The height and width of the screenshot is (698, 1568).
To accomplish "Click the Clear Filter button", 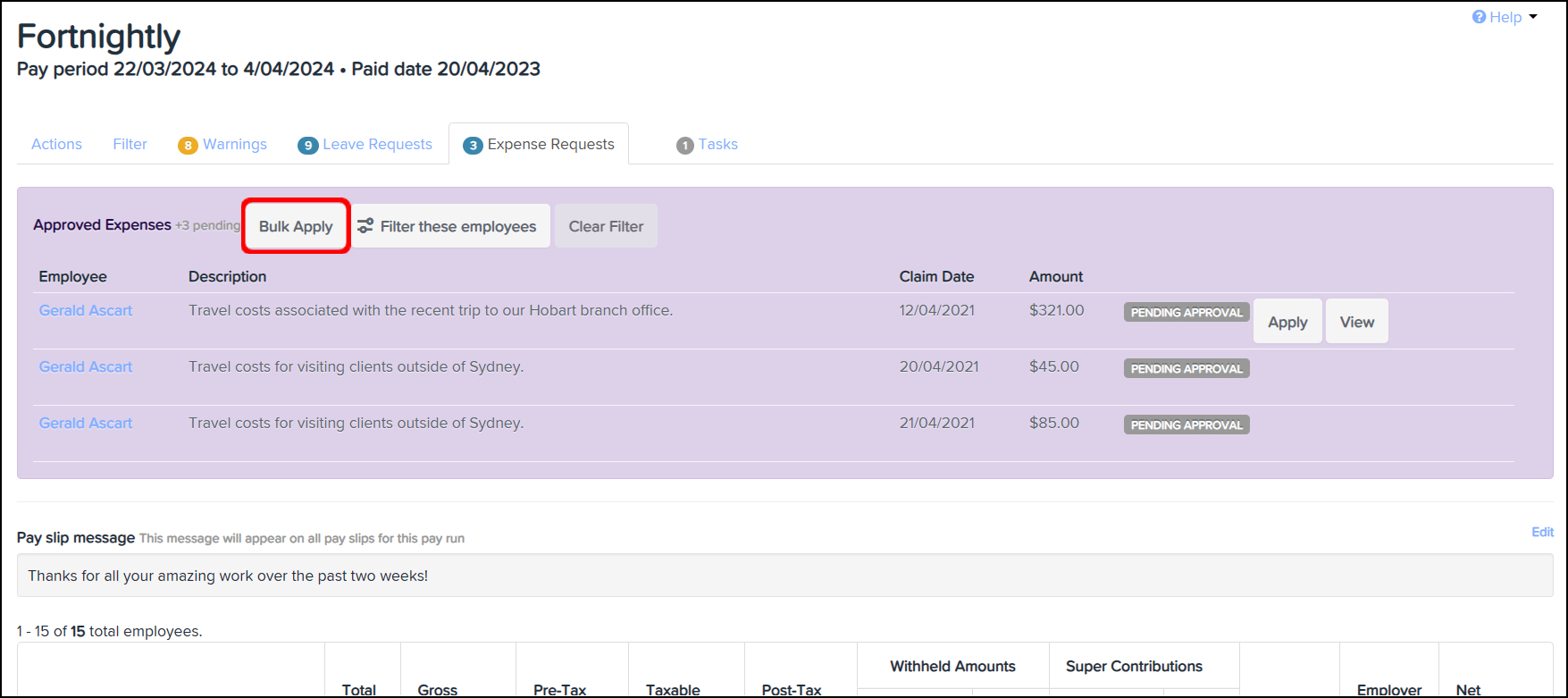I will point(606,226).
